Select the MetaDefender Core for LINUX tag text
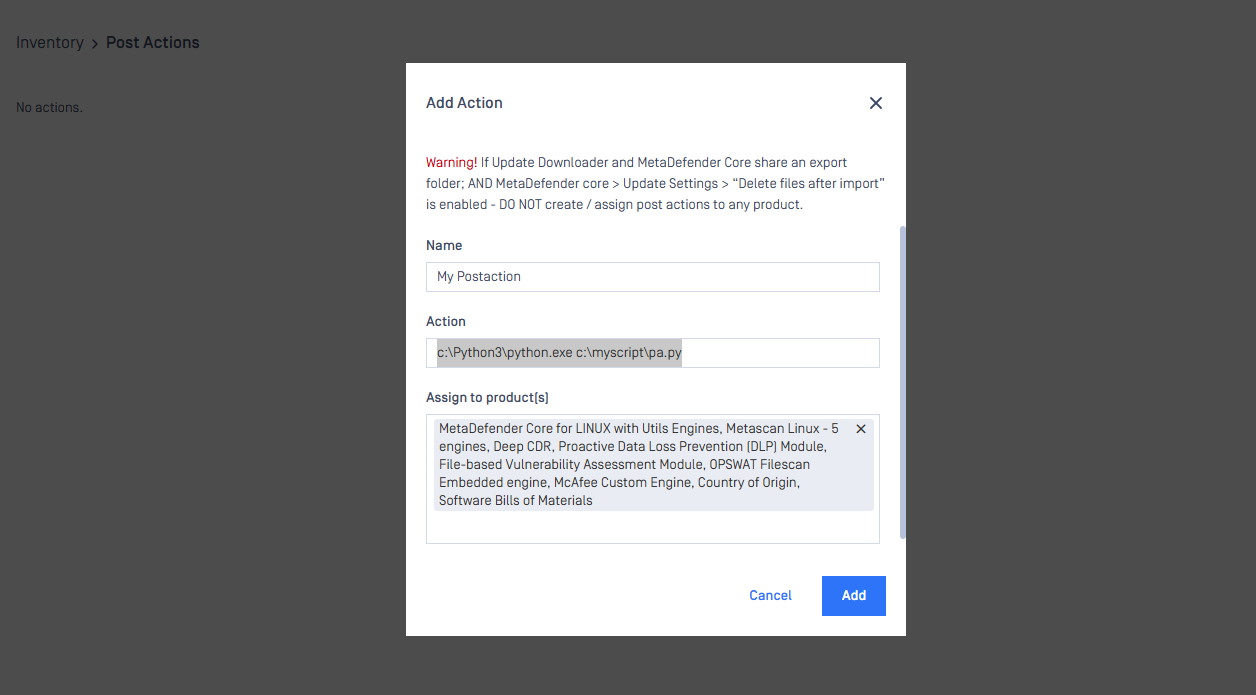The height and width of the screenshot is (695, 1256). [x=639, y=465]
